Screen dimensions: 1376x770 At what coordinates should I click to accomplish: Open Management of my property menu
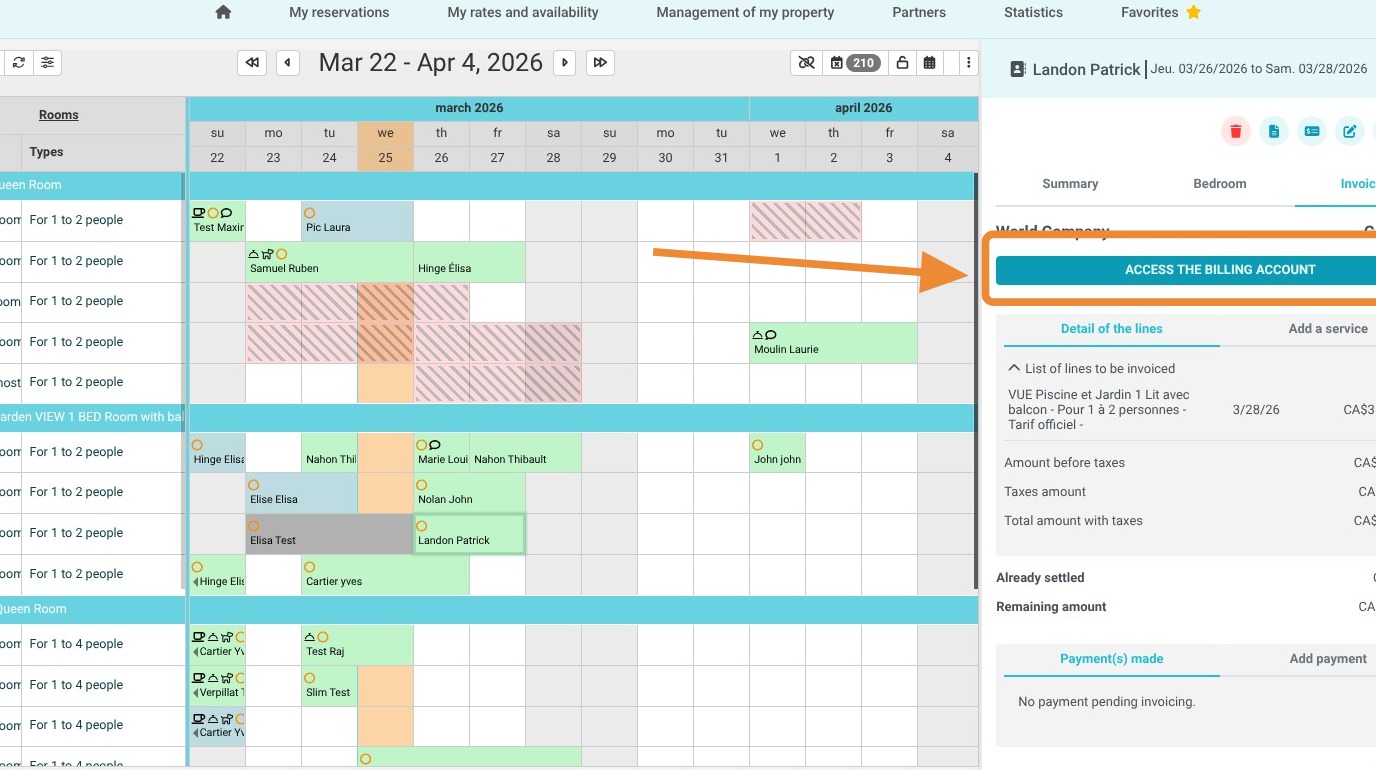pyautogui.click(x=745, y=13)
